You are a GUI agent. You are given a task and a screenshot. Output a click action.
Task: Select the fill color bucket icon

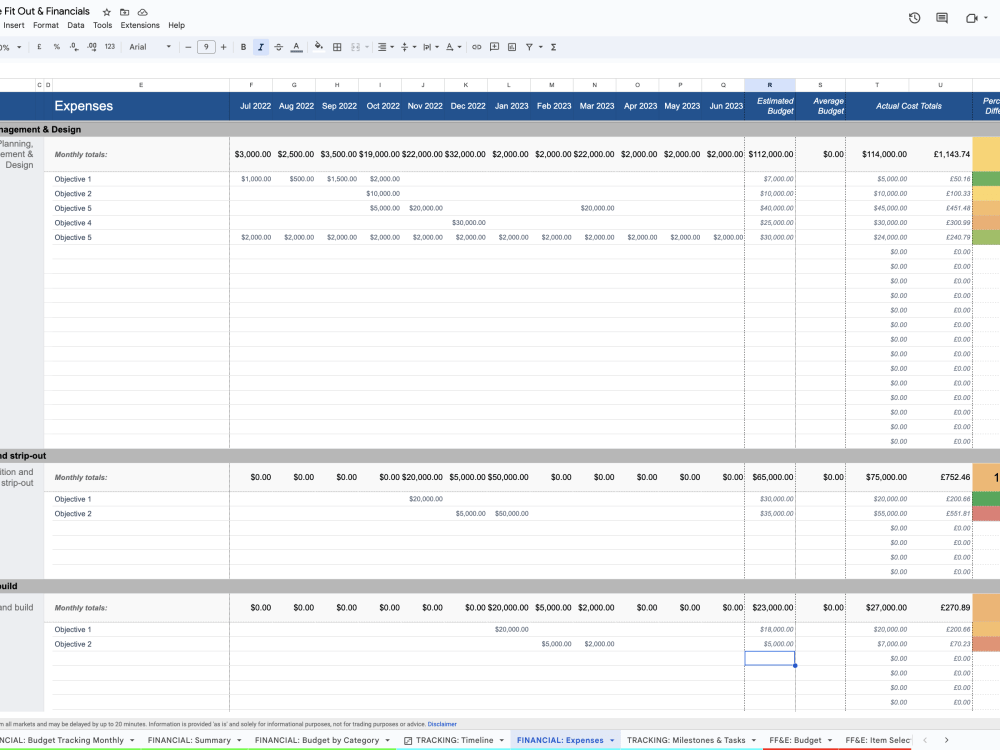[317, 47]
